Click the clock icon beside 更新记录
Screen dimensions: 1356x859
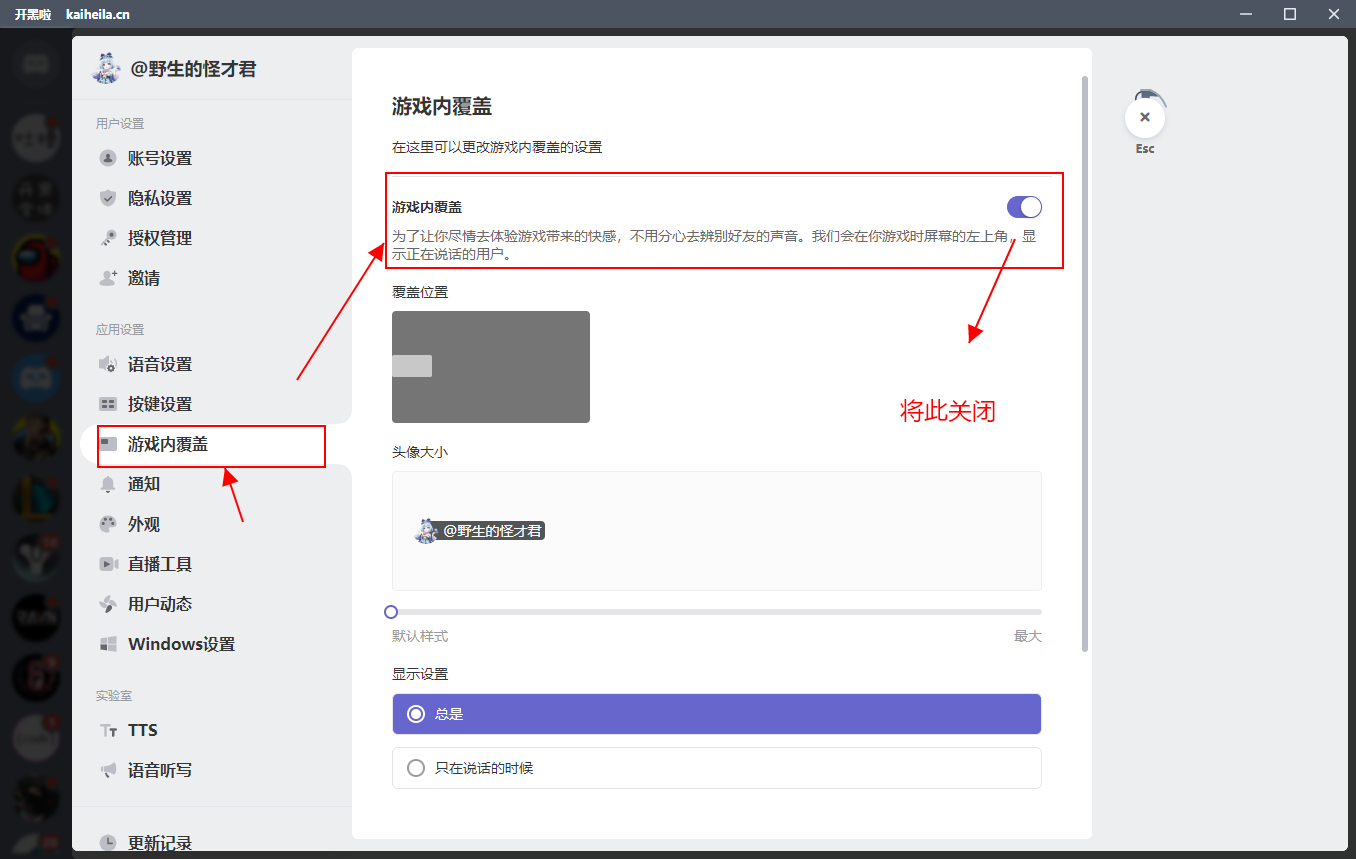(108, 843)
